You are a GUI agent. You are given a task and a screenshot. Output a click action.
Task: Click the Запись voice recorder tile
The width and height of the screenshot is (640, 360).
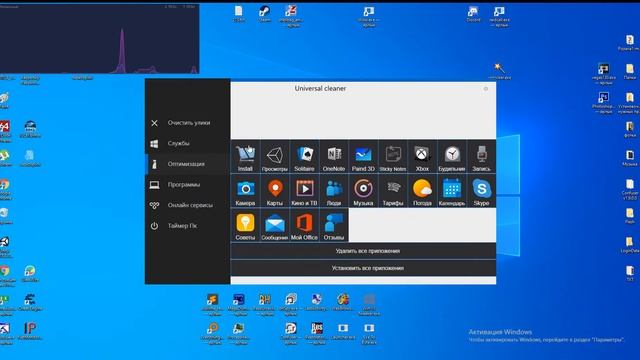482,157
